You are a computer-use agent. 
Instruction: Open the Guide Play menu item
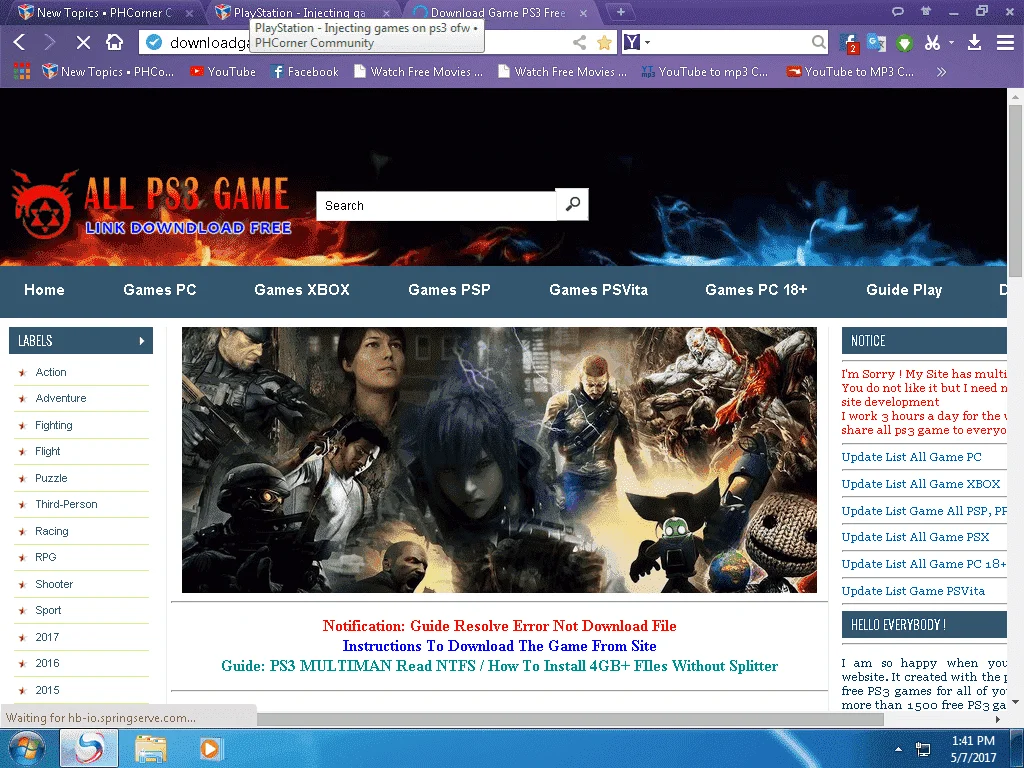pyautogui.click(x=904, y=290)
